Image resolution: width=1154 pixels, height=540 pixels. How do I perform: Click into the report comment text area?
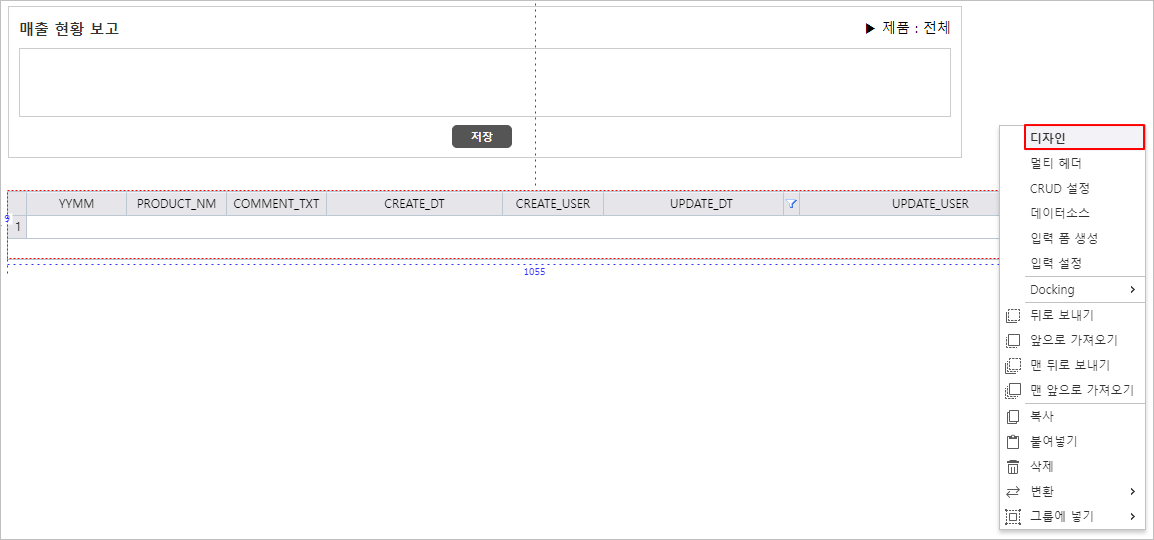click(x=485, y=82)
